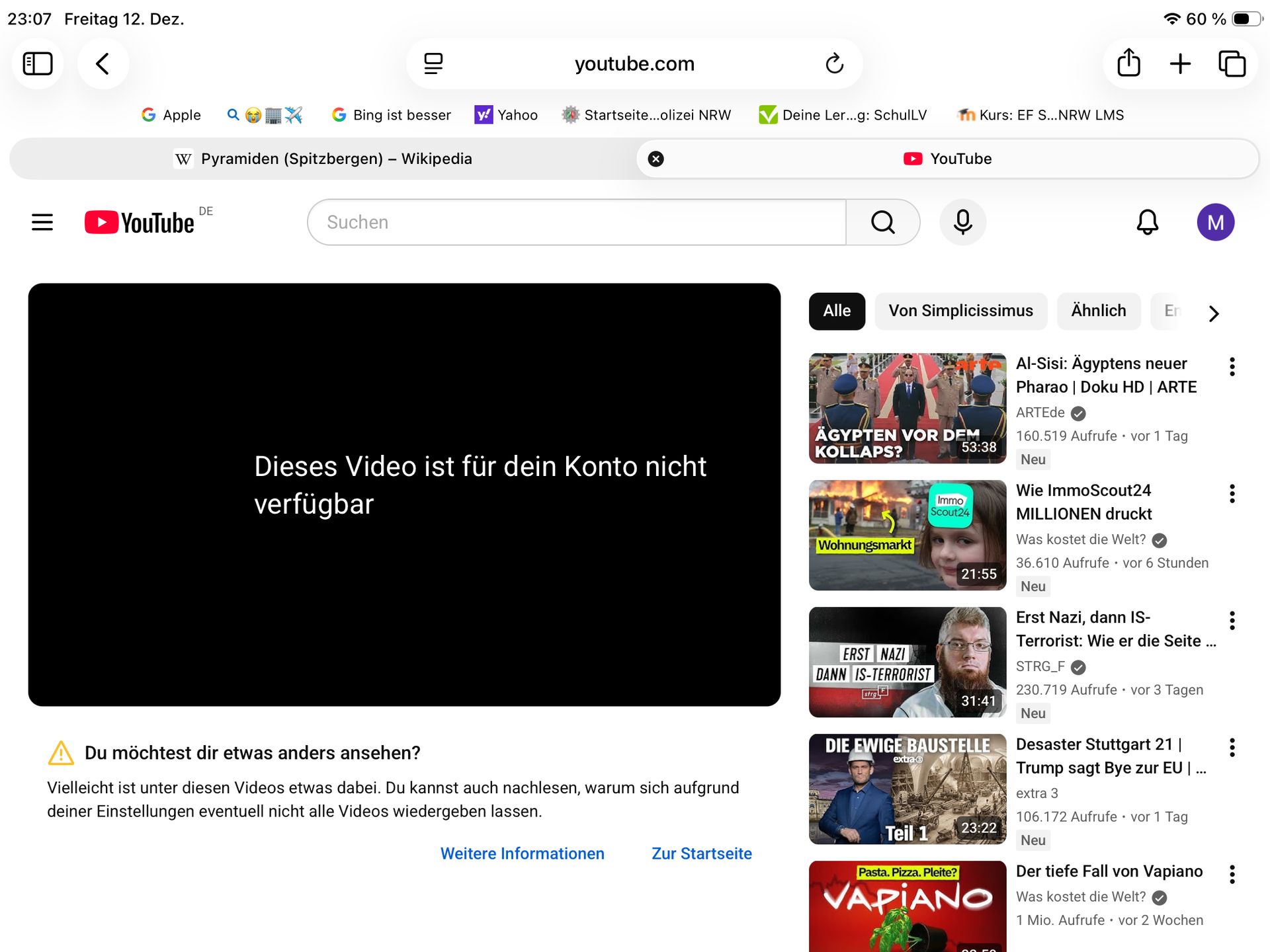Click Zur Startseite link
The image size is (1270, 952).
[701, 853]
